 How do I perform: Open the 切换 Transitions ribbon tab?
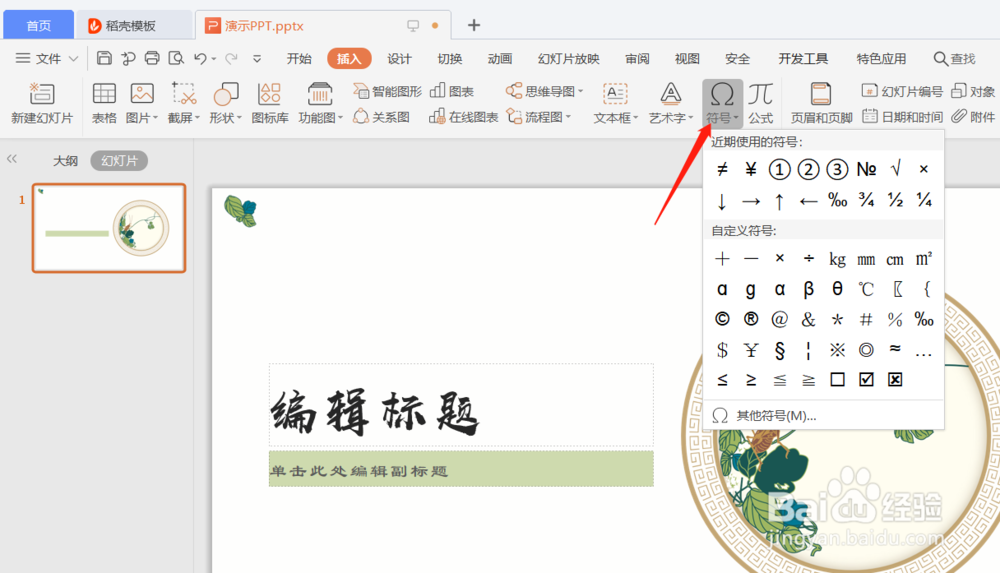pyautogui.click(x=450, y=59)
